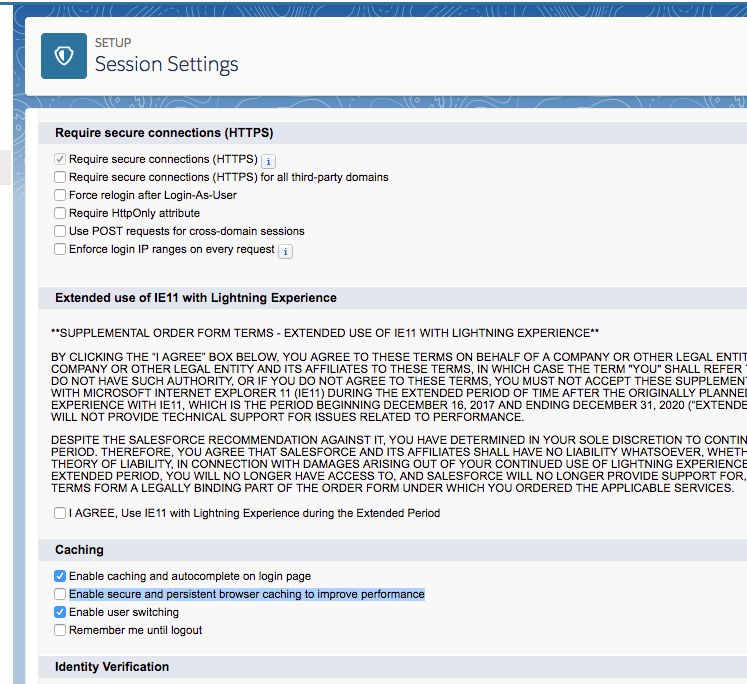This screenshot has height=684, width=747.
Task: Check Use POST requests for cross-domain sessions
Action: click(60, 231)
